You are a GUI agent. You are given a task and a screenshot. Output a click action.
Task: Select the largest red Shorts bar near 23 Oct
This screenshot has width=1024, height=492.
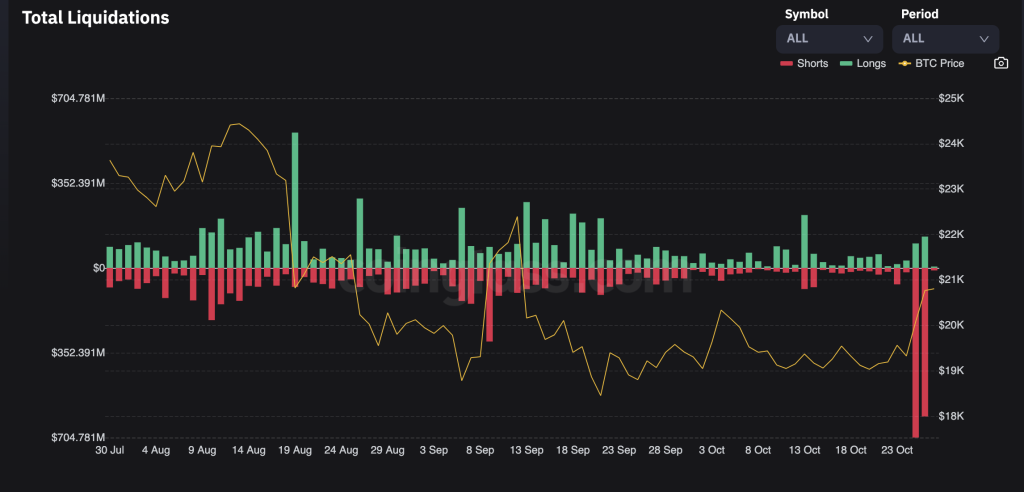(916, 352)
